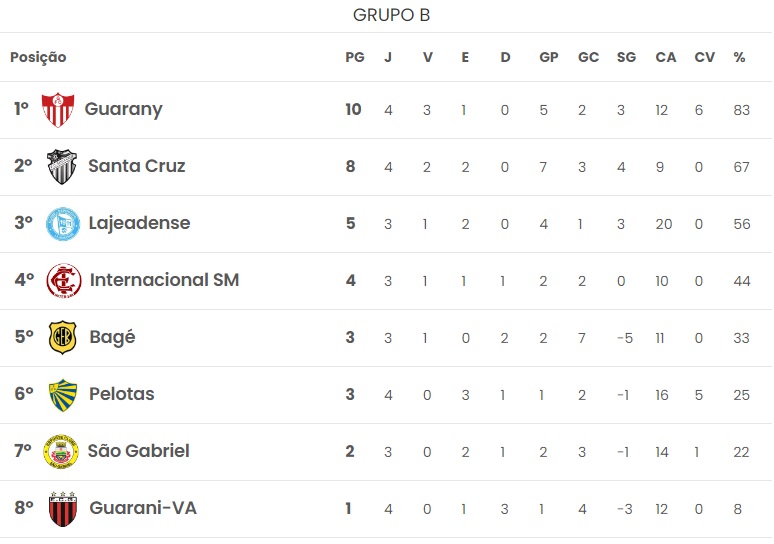The image size is (774, 544).
Task: Click the Lajeadense club crest
Action: (62, 224)
